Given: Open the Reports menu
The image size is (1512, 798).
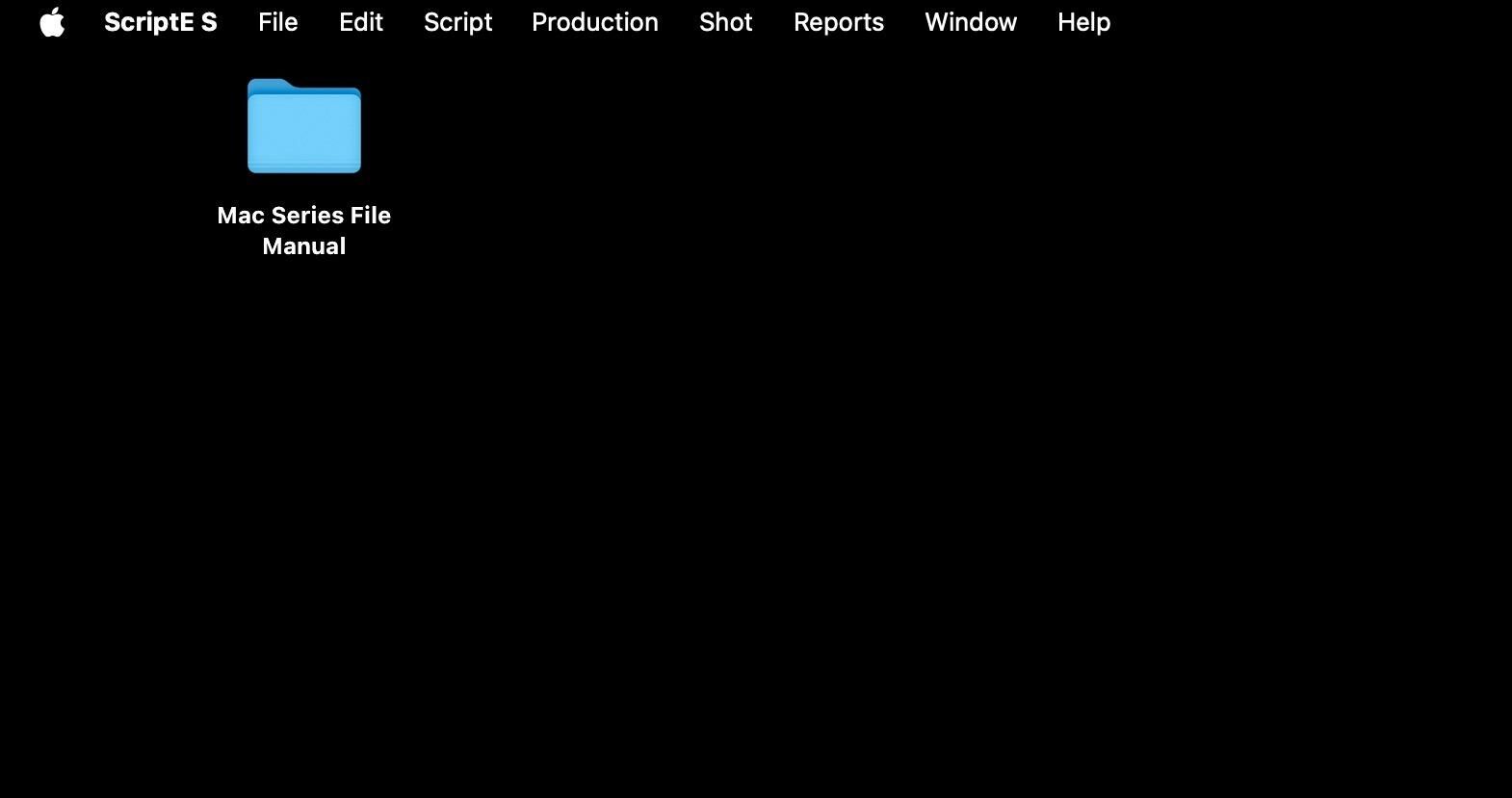Looking at the screenshot, I should [x=839, y=22].
